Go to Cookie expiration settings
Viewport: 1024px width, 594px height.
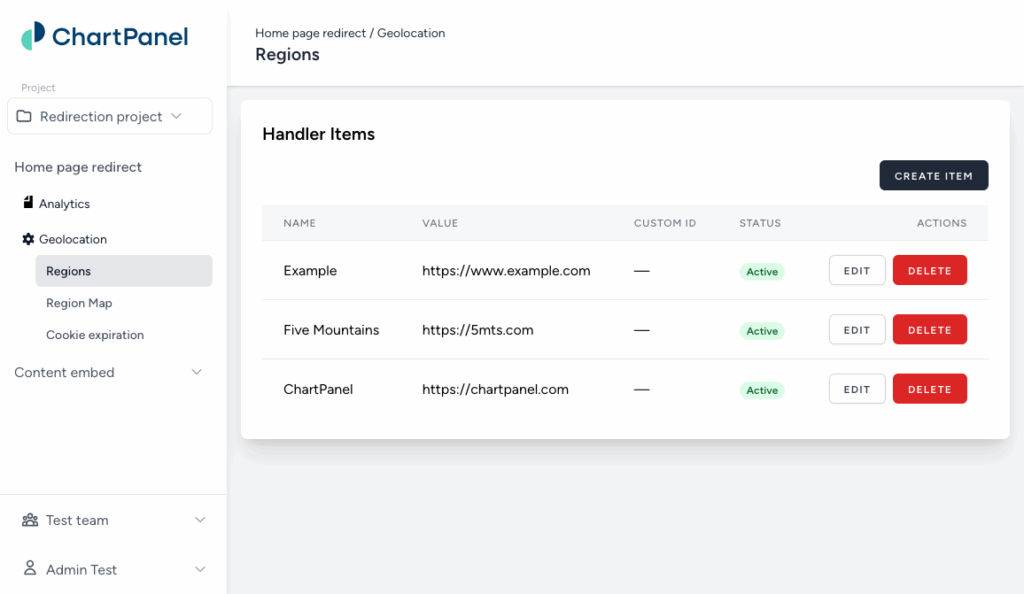(95, 335)
